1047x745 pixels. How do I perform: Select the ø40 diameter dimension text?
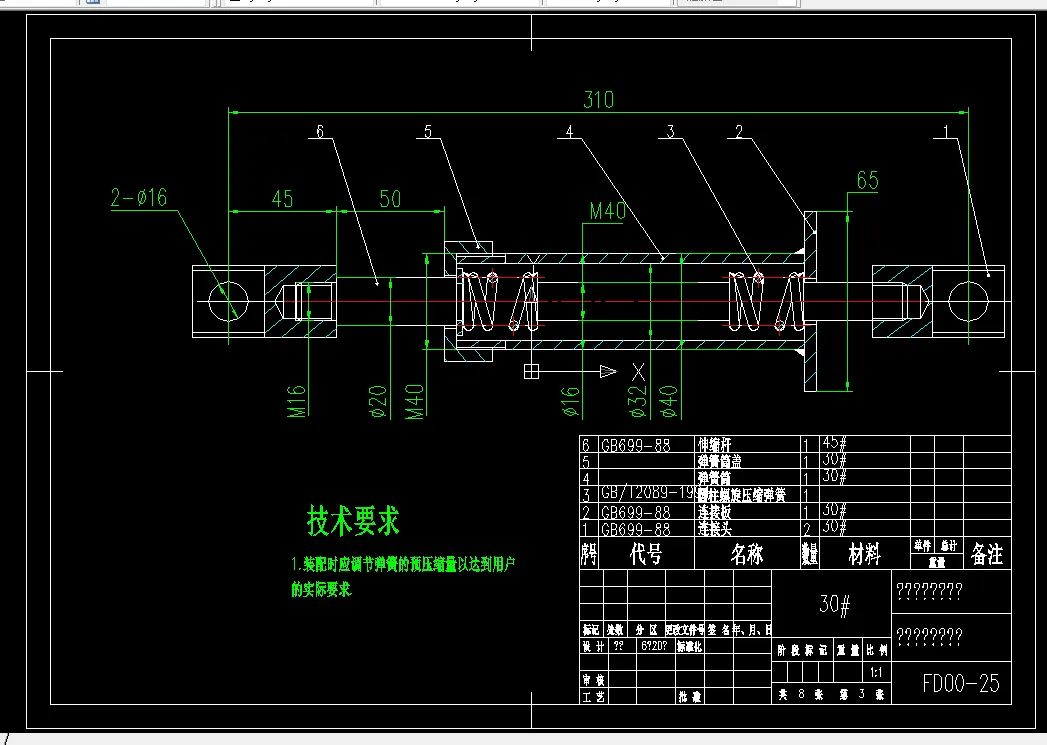click(x=668, y=401)
